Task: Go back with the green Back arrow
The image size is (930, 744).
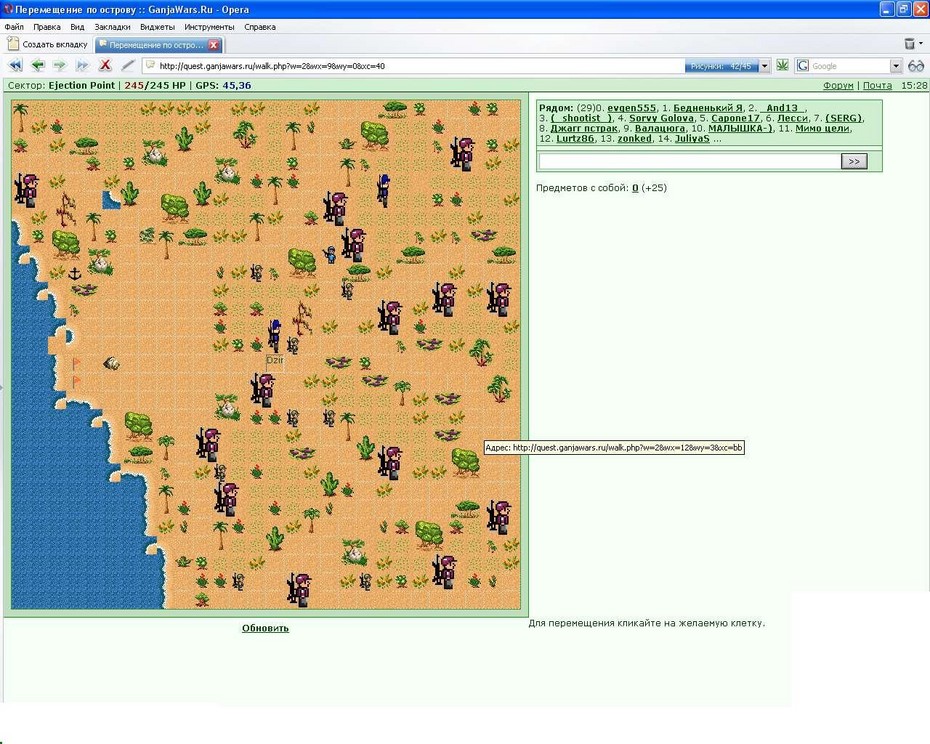Action: click(x=38, y=65)
